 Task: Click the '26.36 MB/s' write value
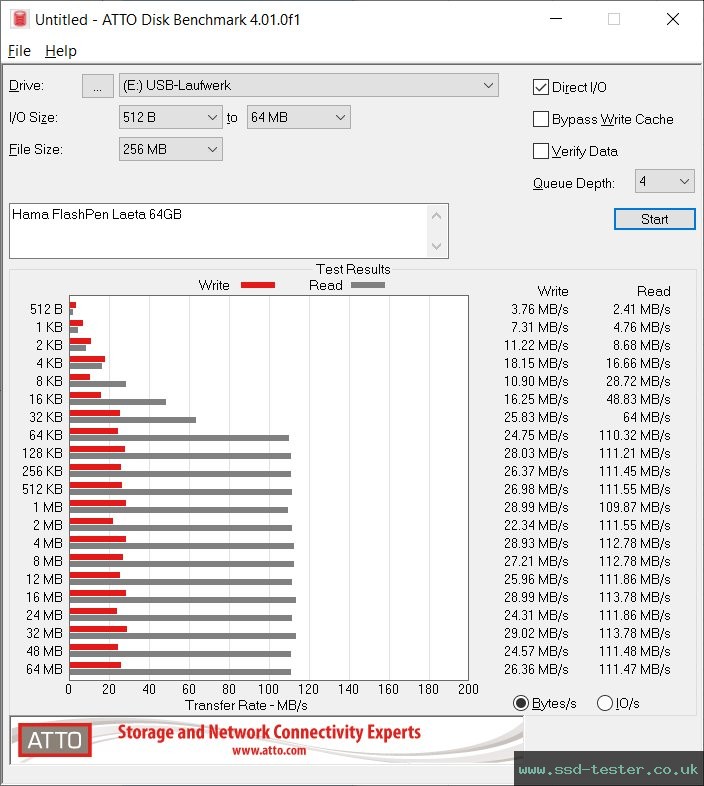pyautogui.click(x=536, y=669)
